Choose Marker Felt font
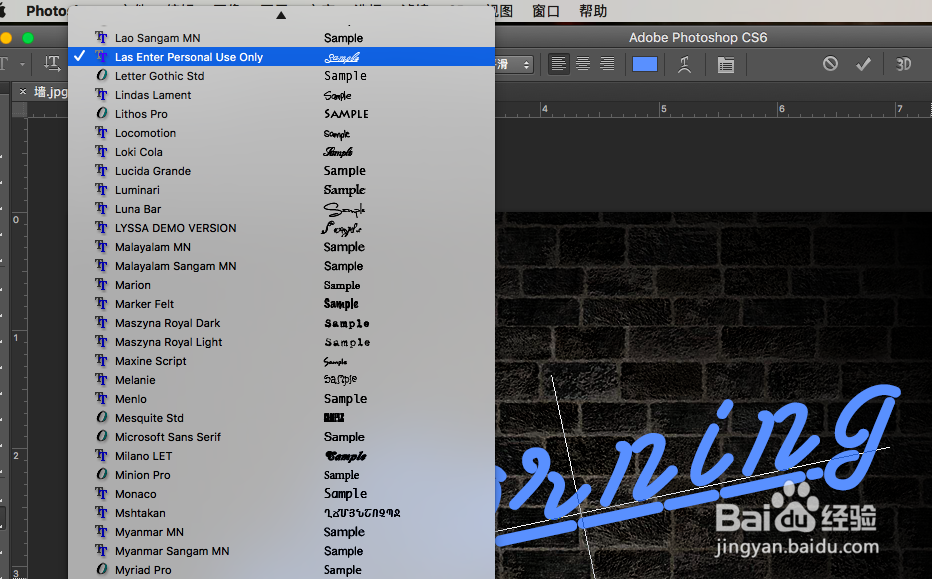The height and width of the screenshot is (579, 932). [282, 304]
